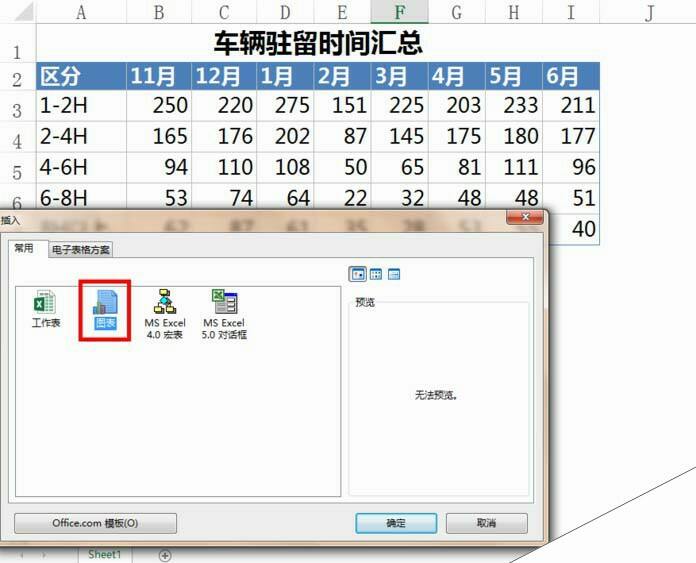Click the 6-8H row label
The width and height of the screenshot is (696, 563).
tap(81, 197)
